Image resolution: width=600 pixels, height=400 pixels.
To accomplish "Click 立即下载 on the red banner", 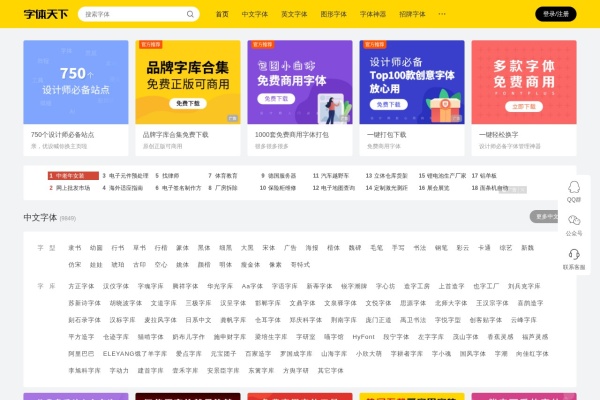I will (524, 106).
